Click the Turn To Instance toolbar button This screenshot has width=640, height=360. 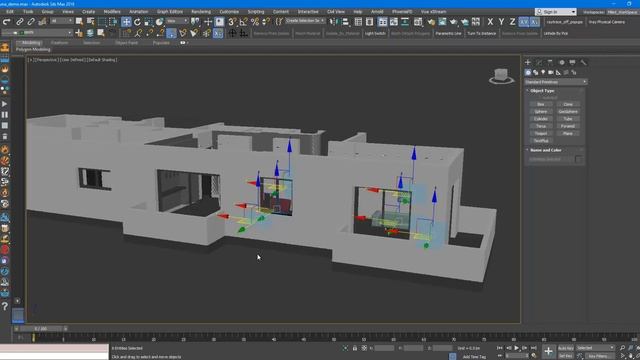tap(482, 33)
